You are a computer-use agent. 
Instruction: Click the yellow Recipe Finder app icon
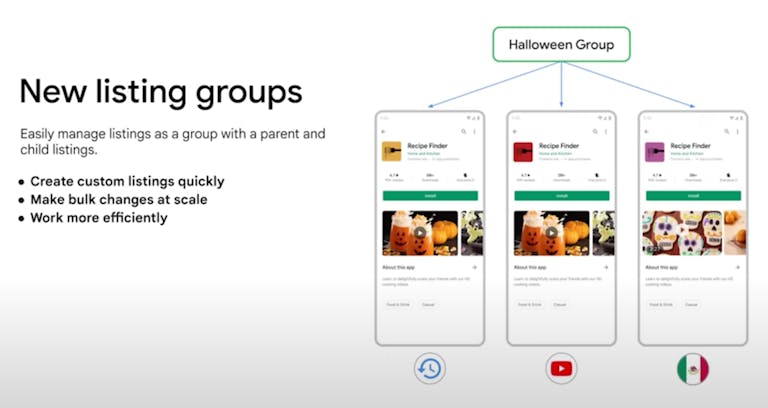[x=392, y=152]
